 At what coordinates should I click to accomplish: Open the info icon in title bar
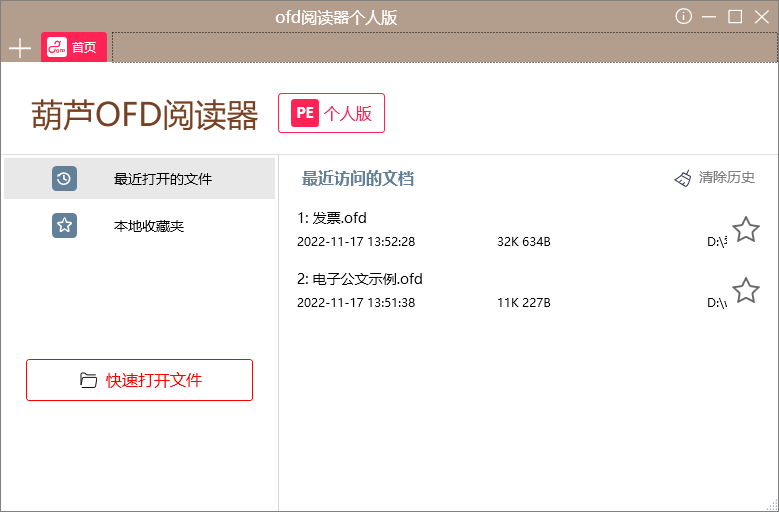point(684,16)
